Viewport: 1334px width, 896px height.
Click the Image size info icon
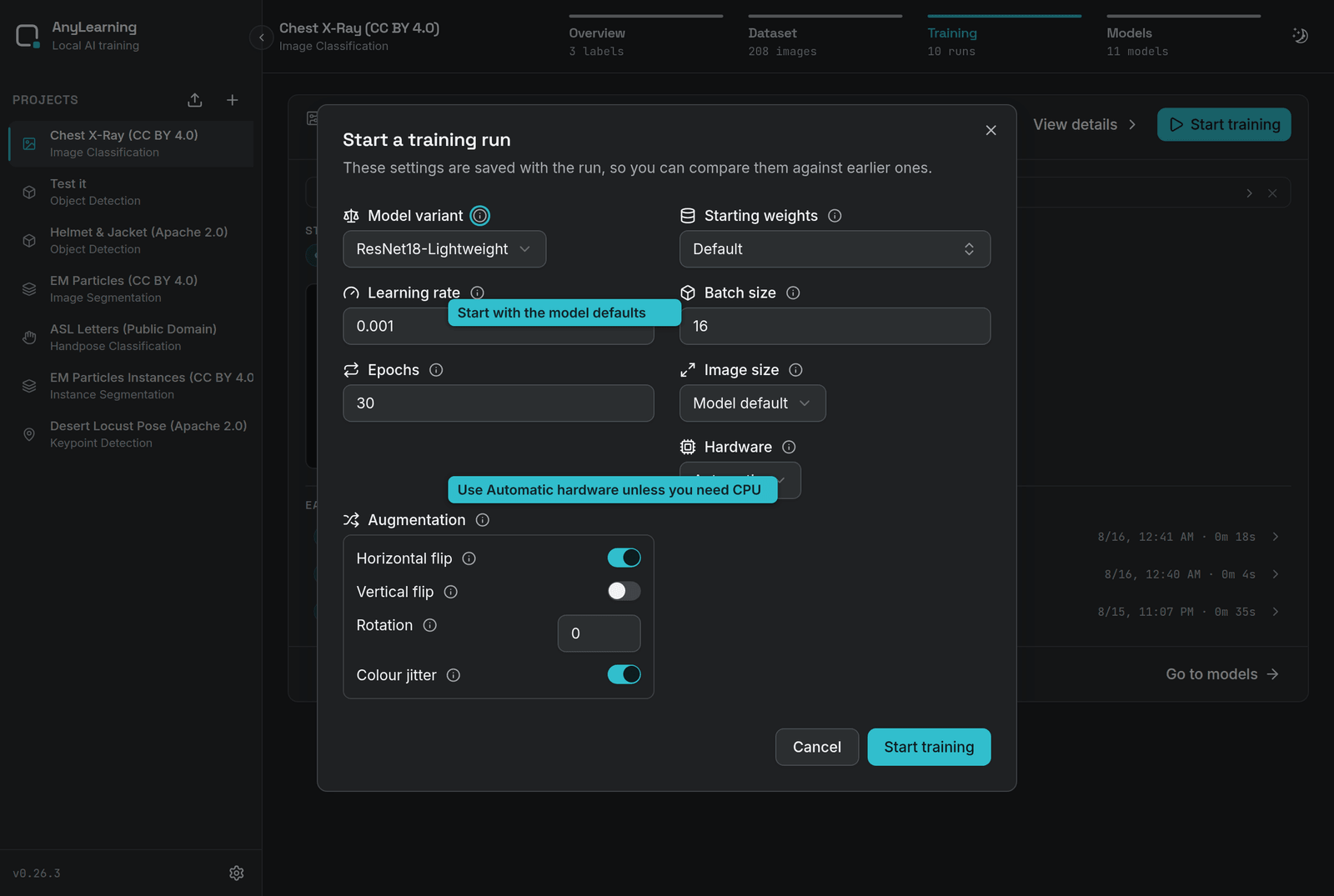coord(795,370)
